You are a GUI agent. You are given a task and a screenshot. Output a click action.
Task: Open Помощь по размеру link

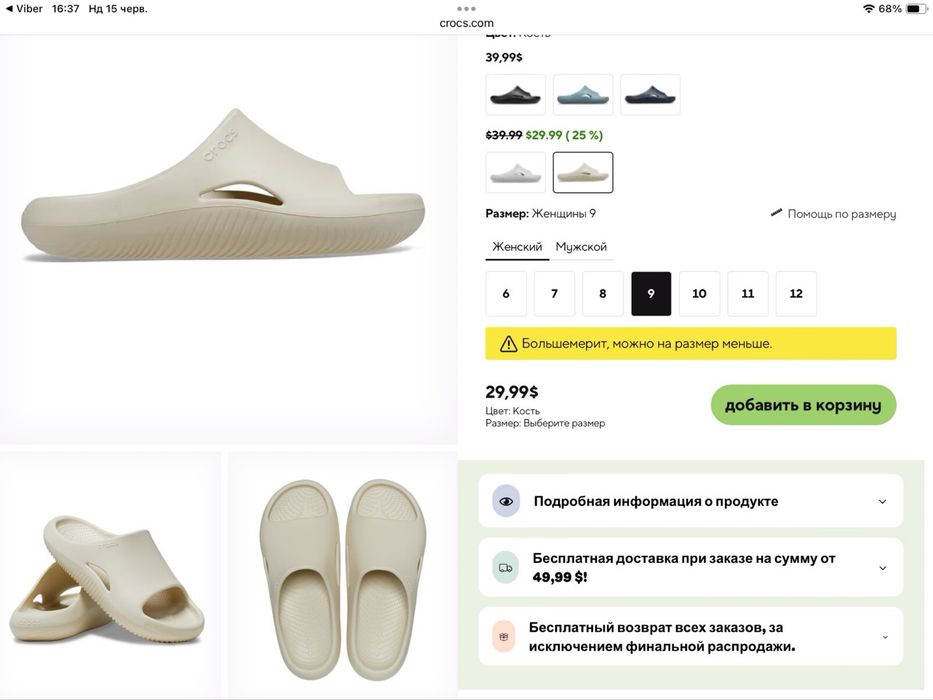(841, 214)
